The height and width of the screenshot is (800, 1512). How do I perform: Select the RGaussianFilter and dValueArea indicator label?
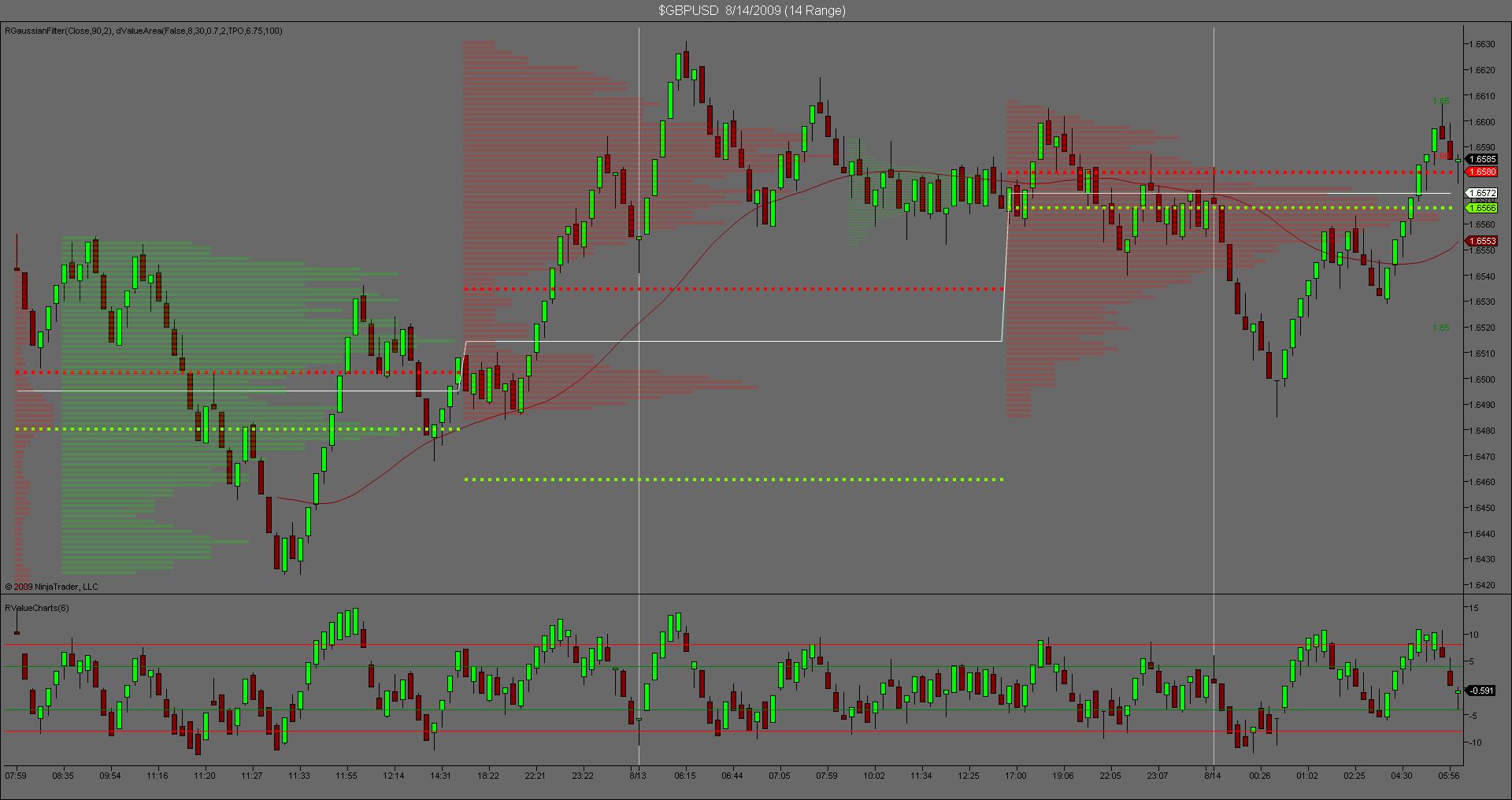pyautogui.click(x=143, y=31)
